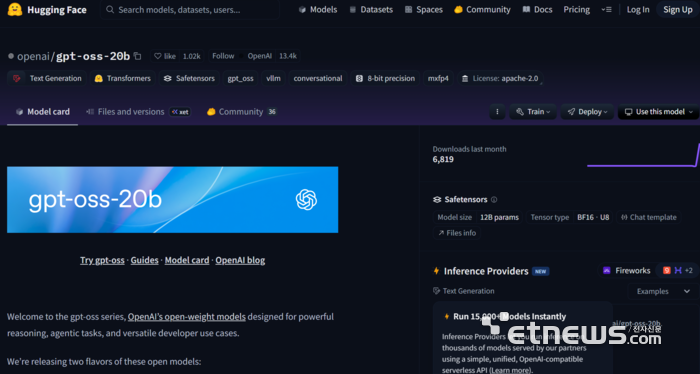Switch to the Files and versions tab

125,112
